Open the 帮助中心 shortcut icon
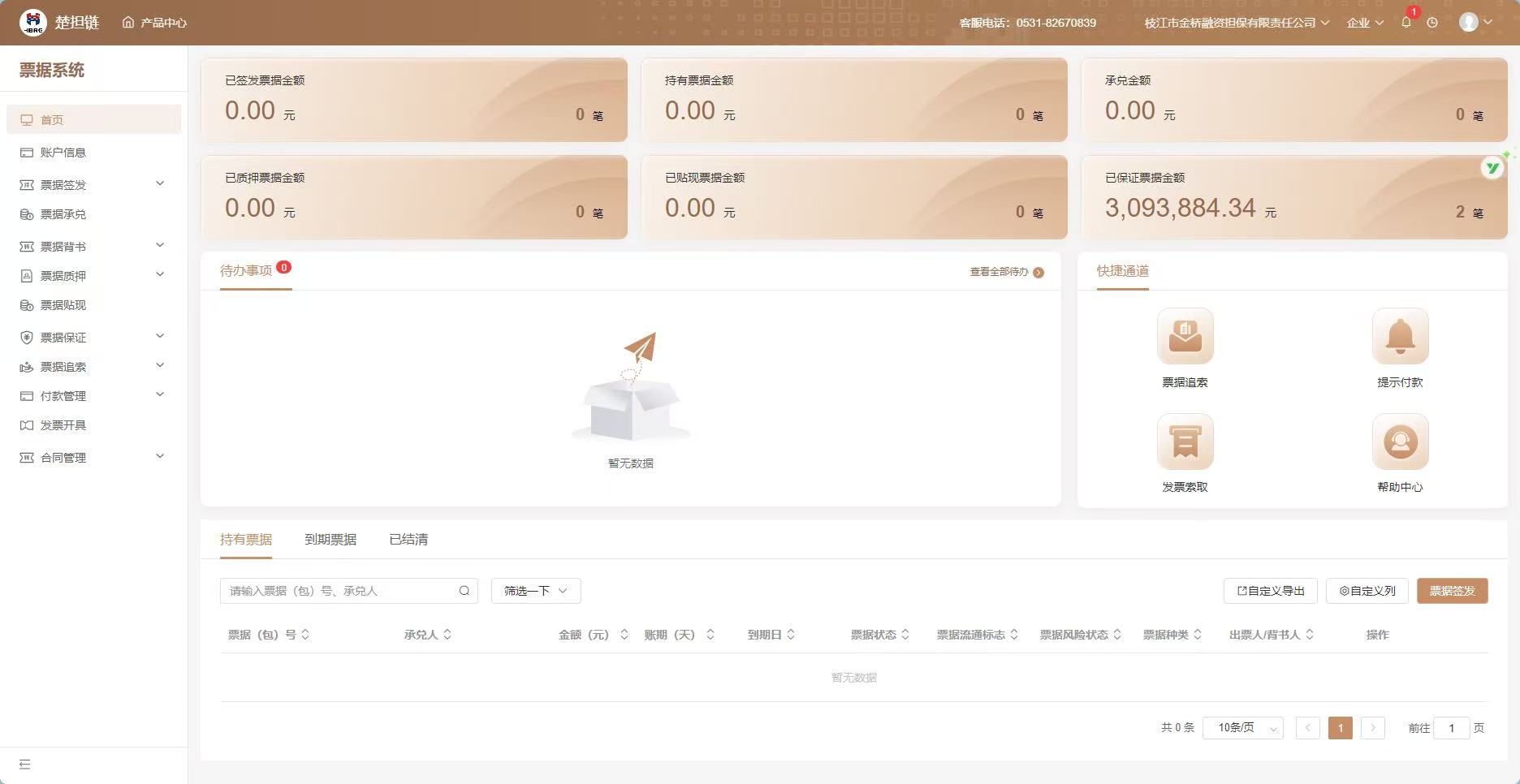 tap(1400, 442)
